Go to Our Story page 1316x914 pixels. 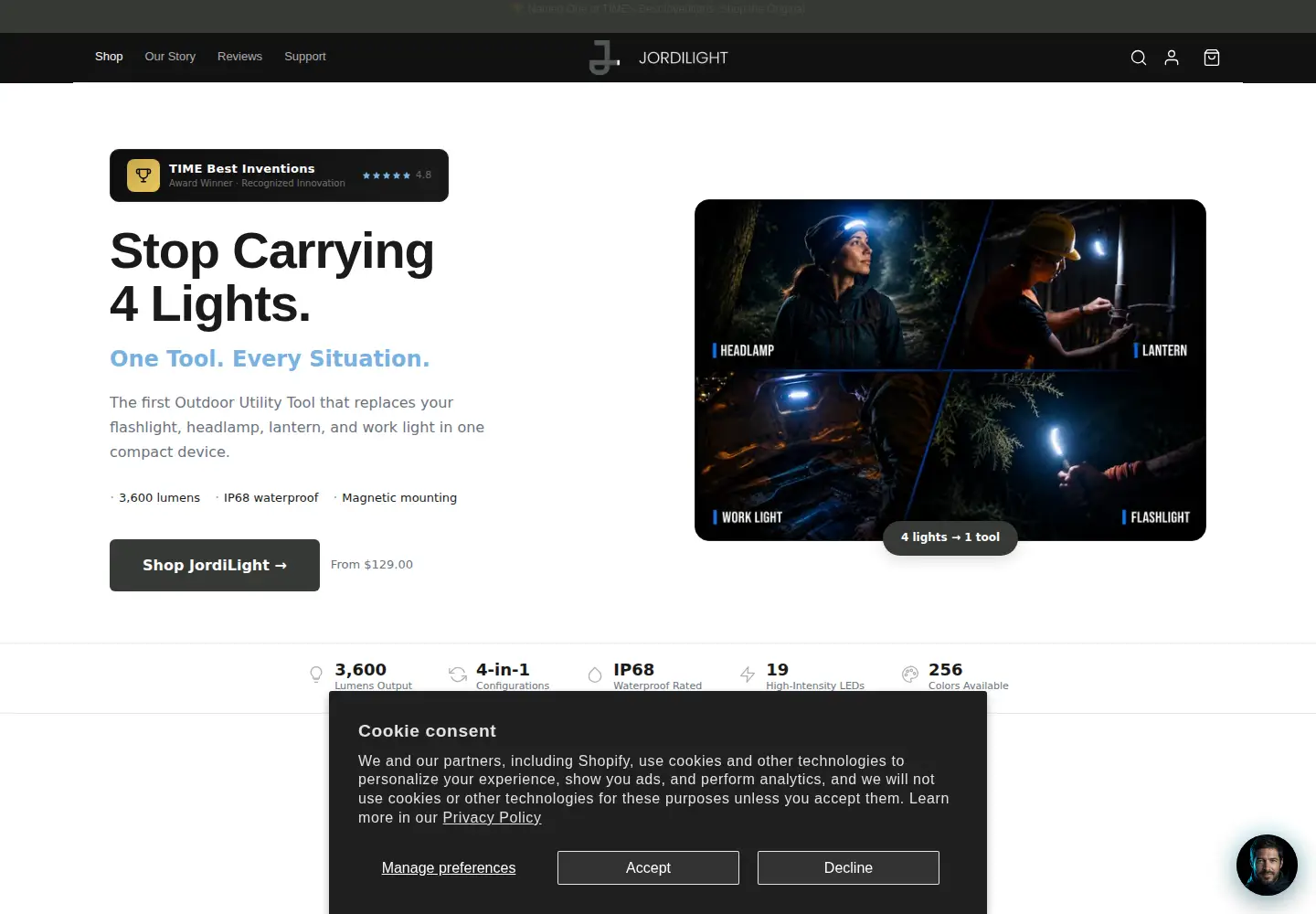170,57
